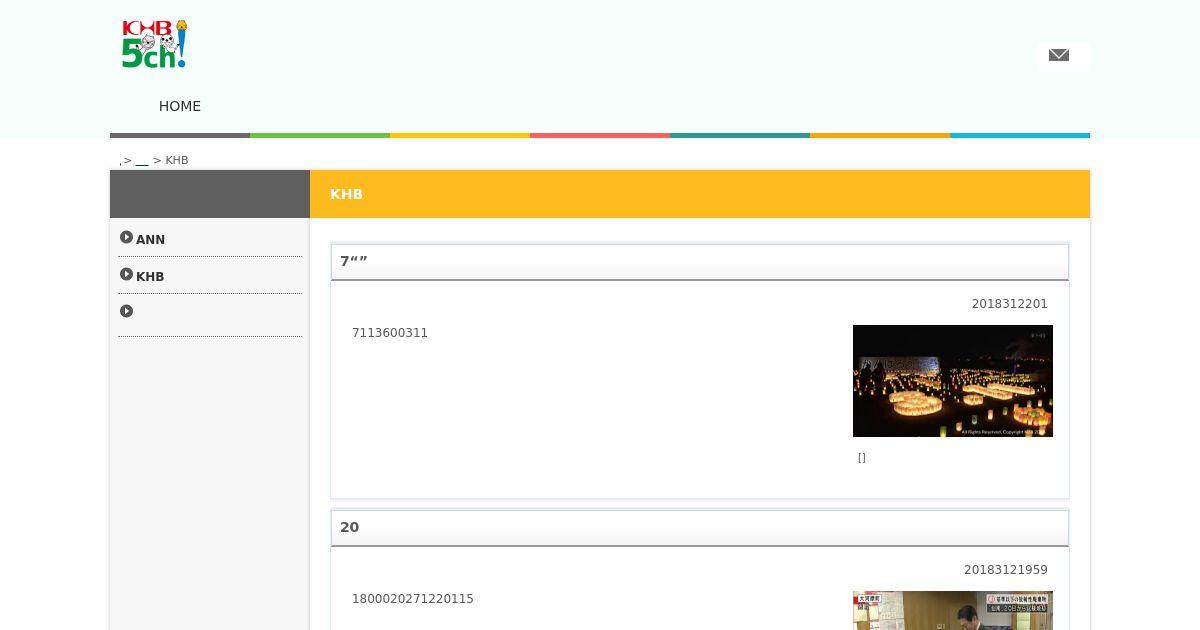Click the orange KHB section header
The height and width of the screenshot is (630, 1200).
[x=700, y=194]
